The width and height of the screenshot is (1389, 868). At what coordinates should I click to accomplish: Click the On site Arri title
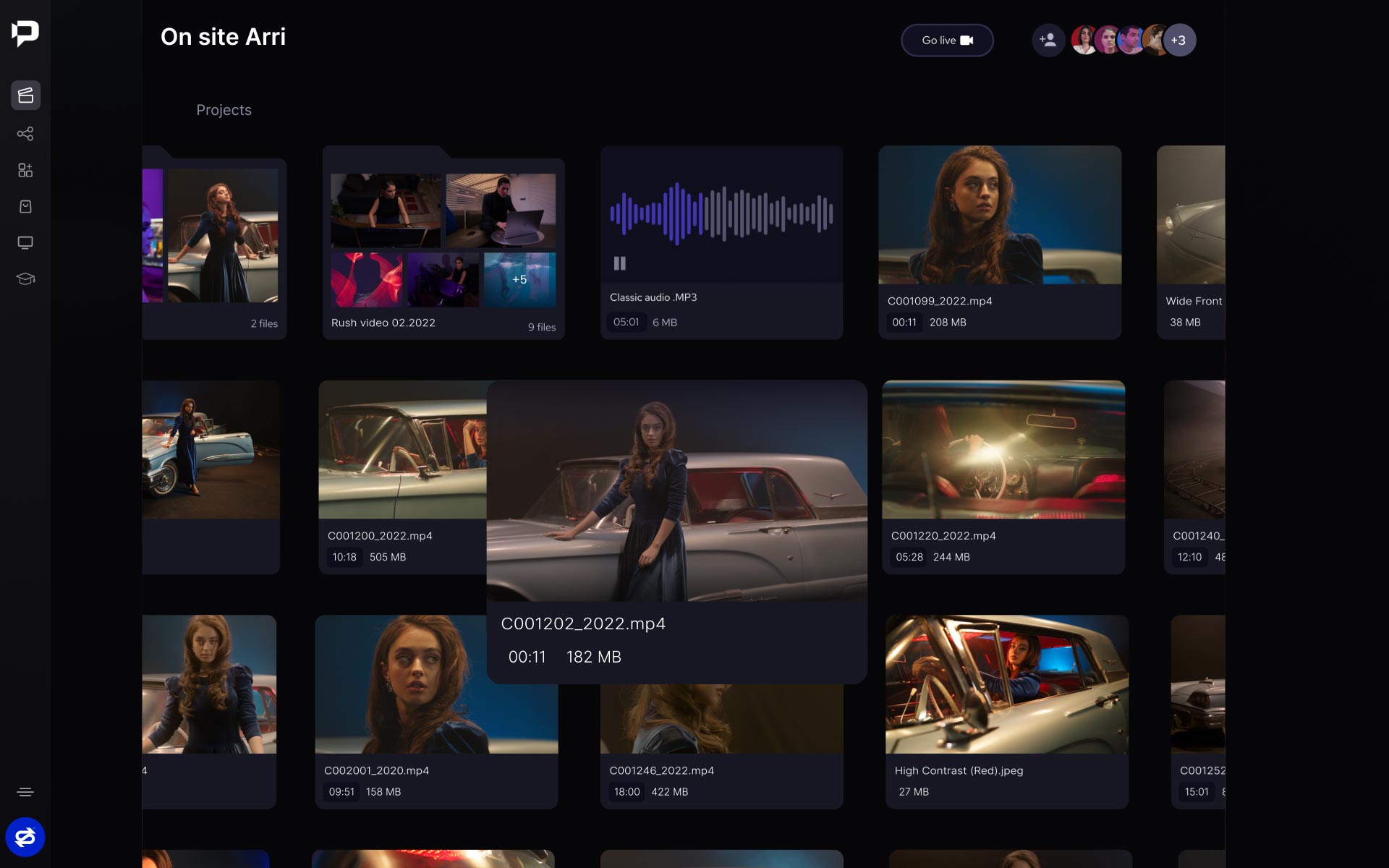pyautogui.click(x=224, y=37)
